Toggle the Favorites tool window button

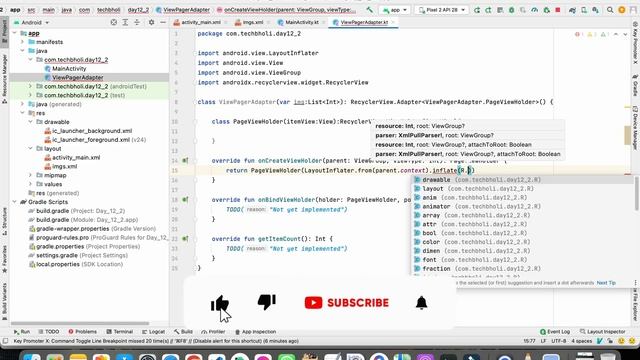[4, 259]
